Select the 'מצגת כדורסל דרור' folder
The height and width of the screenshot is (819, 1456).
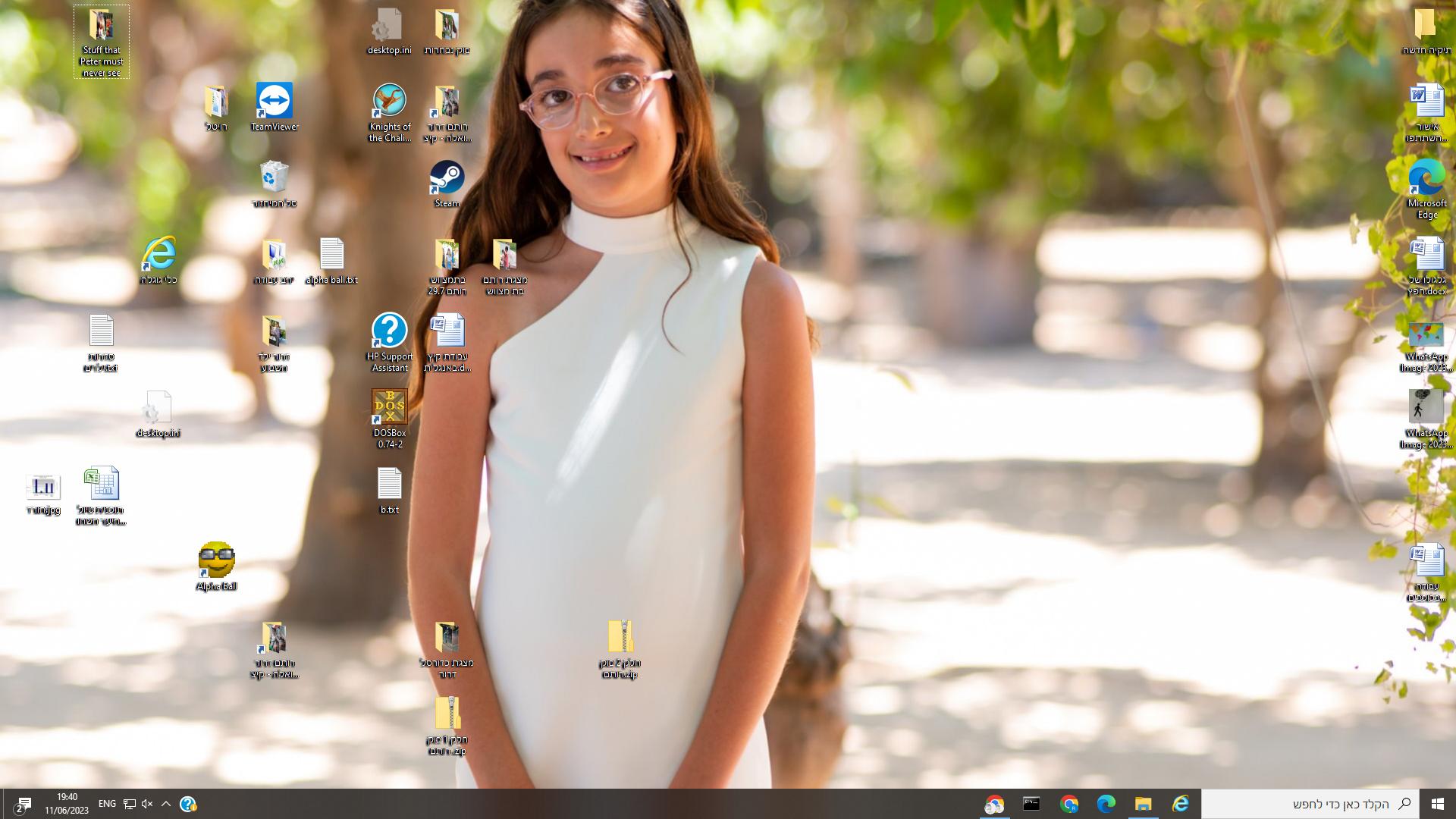447,649
